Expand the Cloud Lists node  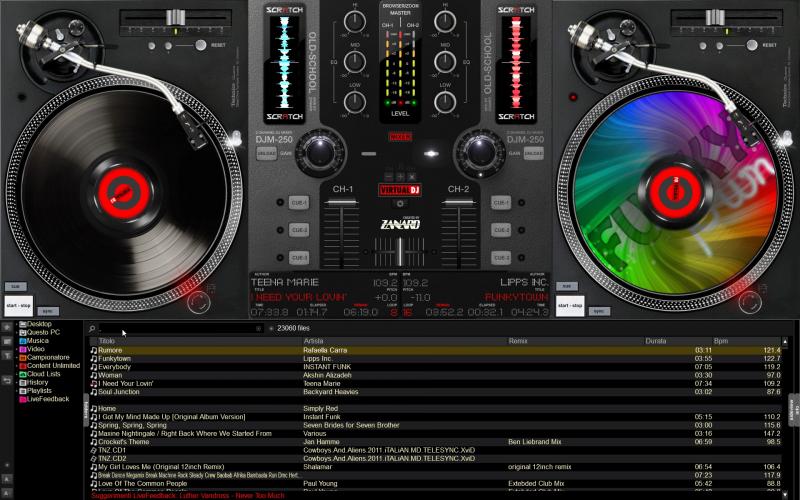17,374
